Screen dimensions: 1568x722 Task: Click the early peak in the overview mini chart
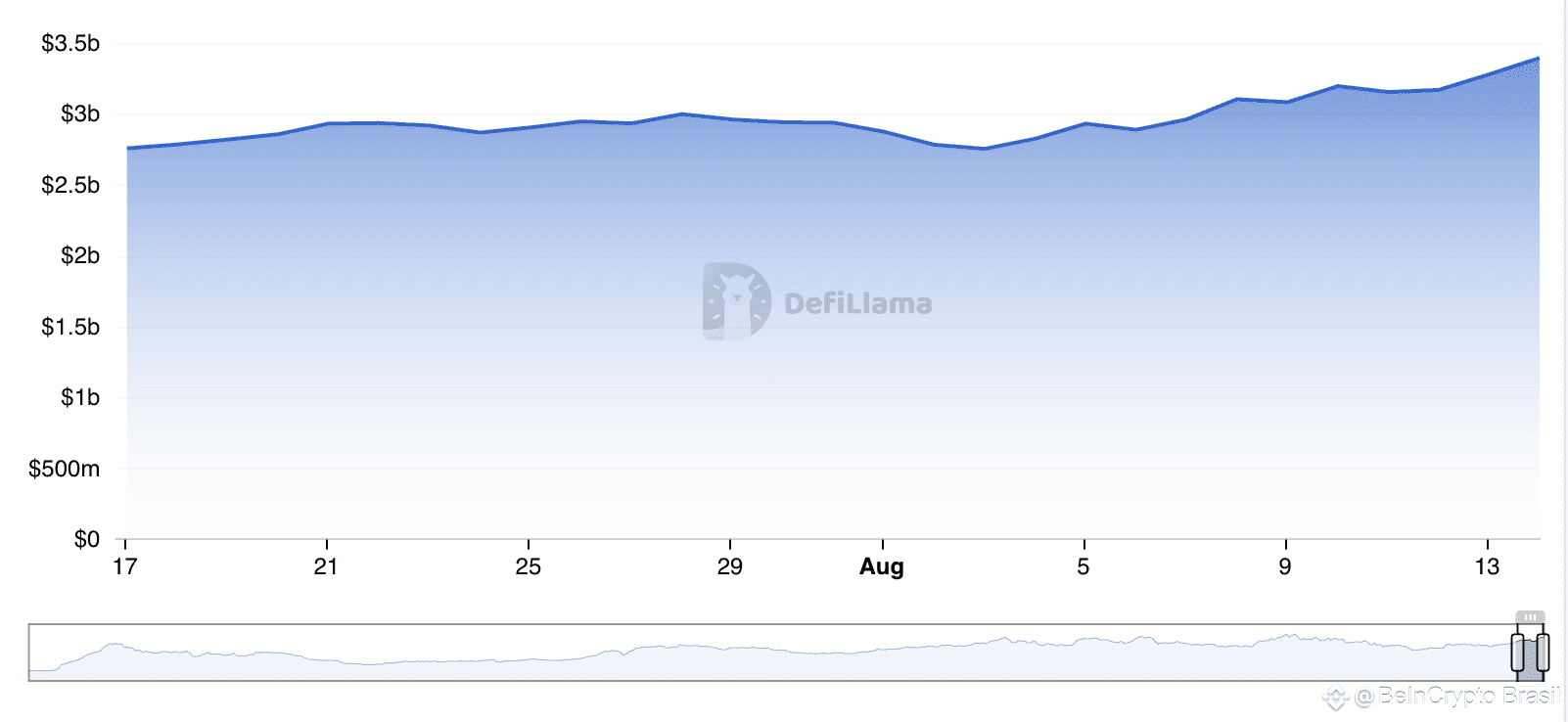click(115, 645)
